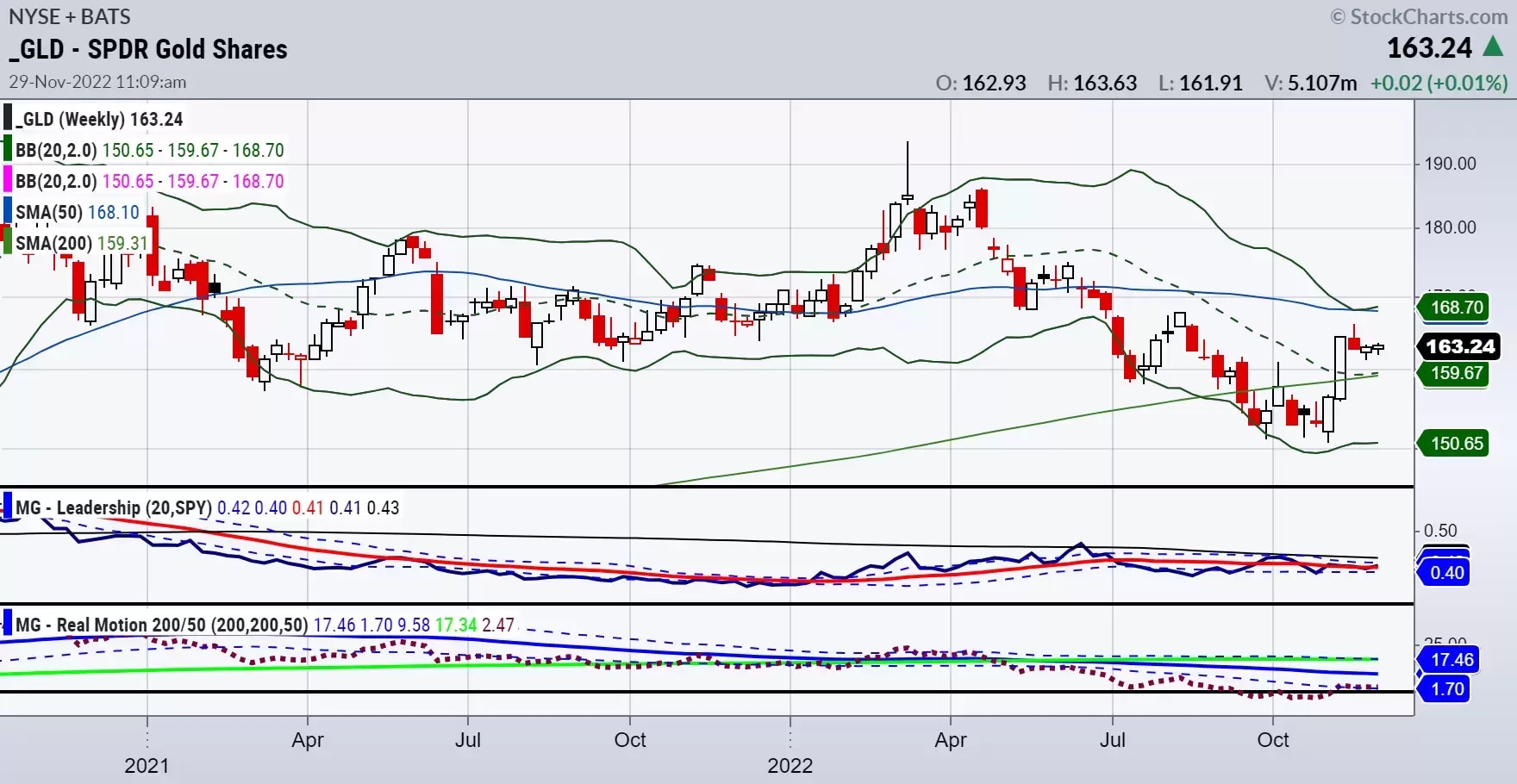Click the MG - Leadership (20,SPY) indicator label

pyautogui.click(x=114, y=507)
